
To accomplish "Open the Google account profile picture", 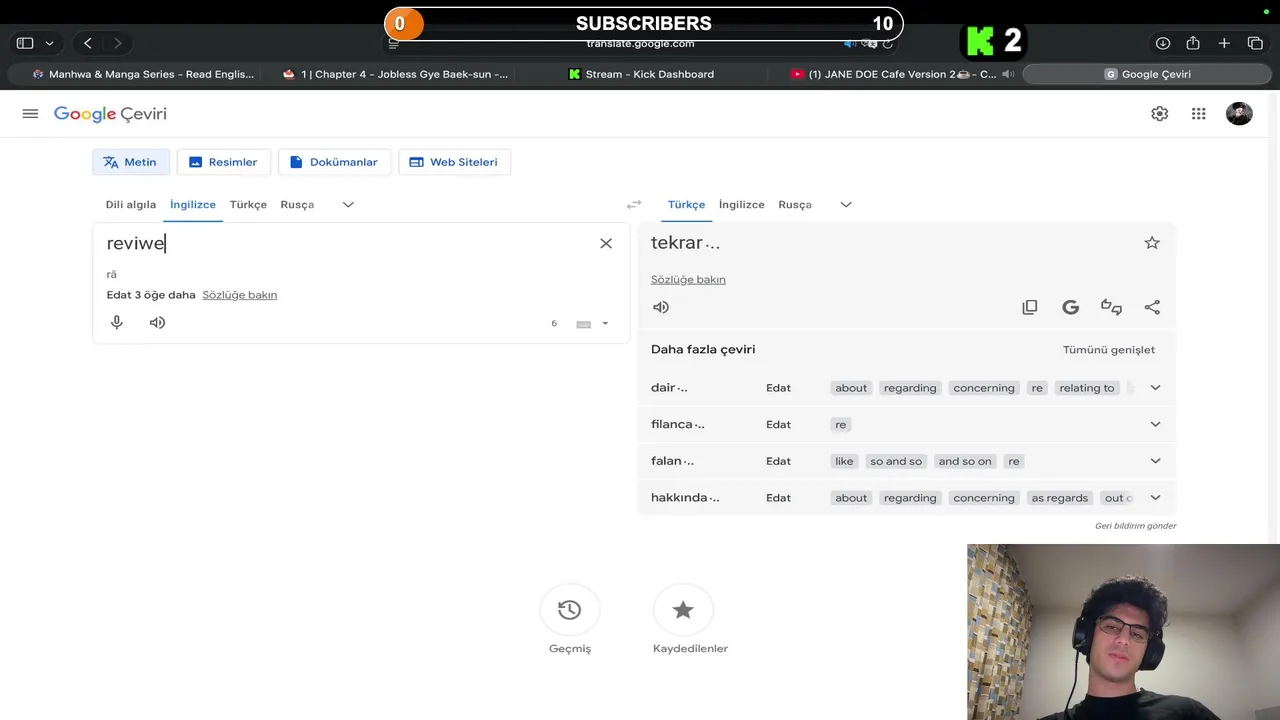I will (x=1239, y=114).
